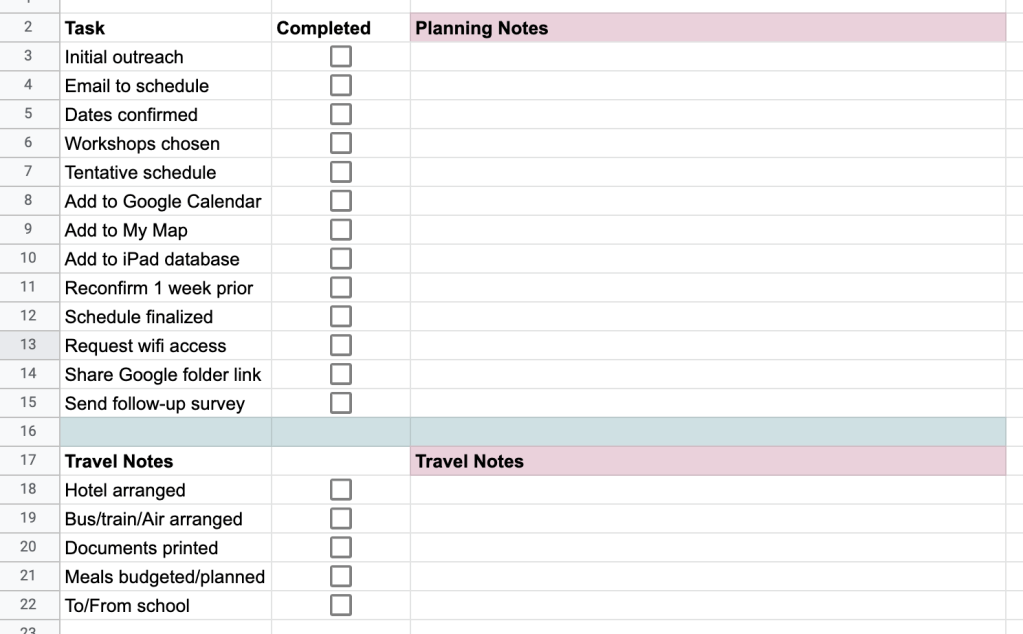Check the Meals budgeted/planned box
1023x634 pixels.
point(340,576)
